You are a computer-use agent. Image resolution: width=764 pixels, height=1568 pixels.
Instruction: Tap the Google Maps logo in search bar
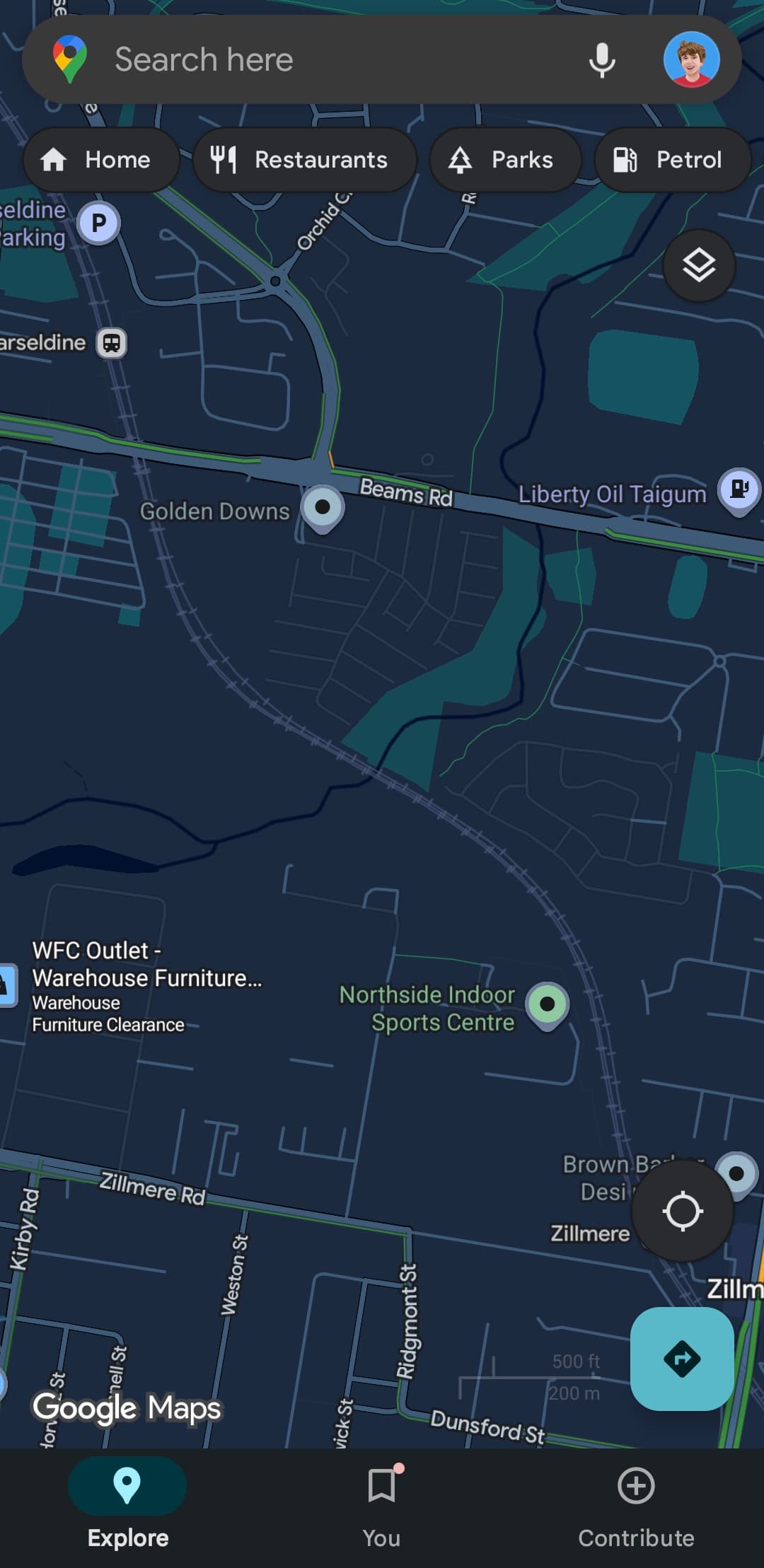pos(69,59)
